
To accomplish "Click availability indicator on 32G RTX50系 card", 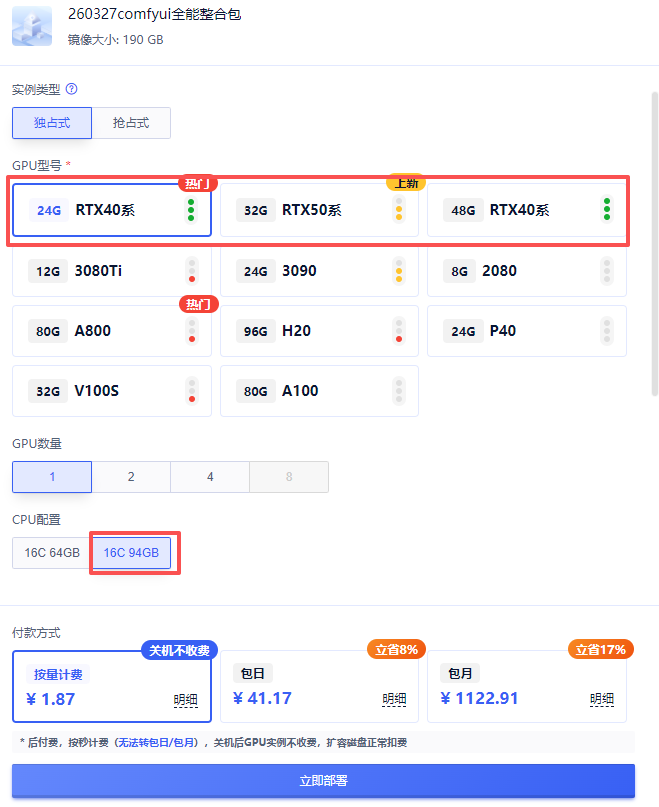I will coord(399,210).
